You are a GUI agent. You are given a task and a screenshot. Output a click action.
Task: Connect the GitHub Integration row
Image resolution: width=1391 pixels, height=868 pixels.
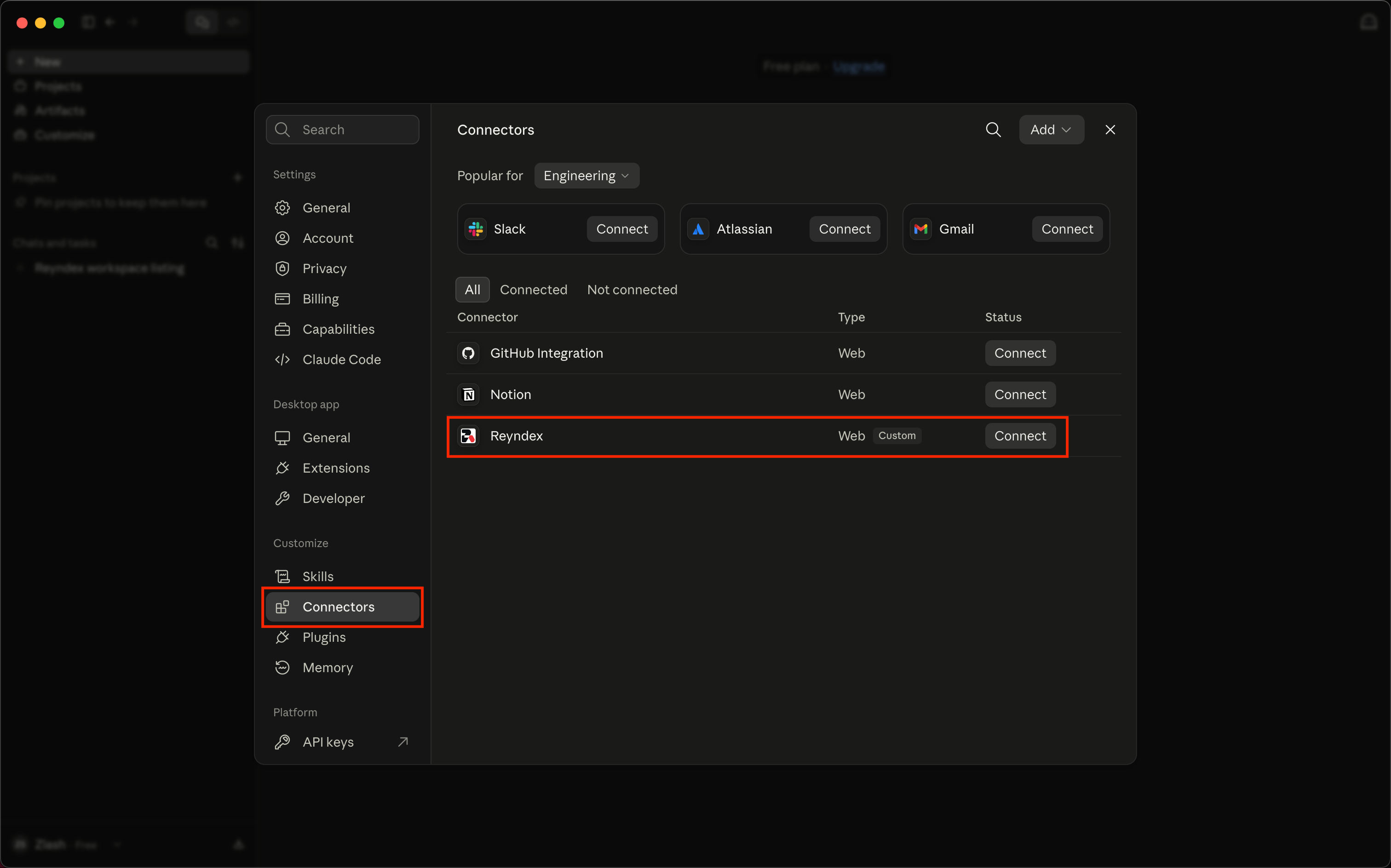[x=1020, y=353]
